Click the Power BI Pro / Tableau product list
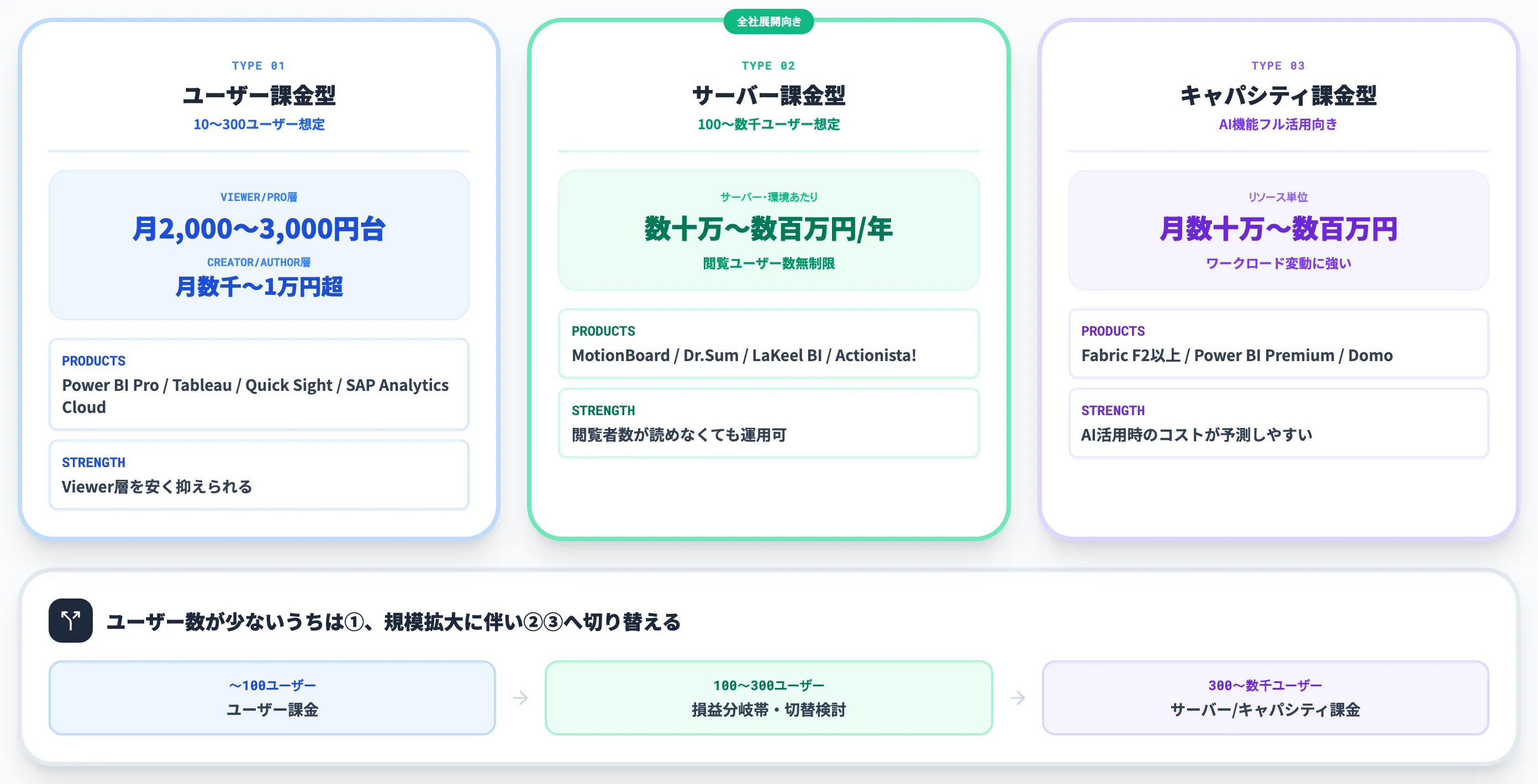 (256, 396)
